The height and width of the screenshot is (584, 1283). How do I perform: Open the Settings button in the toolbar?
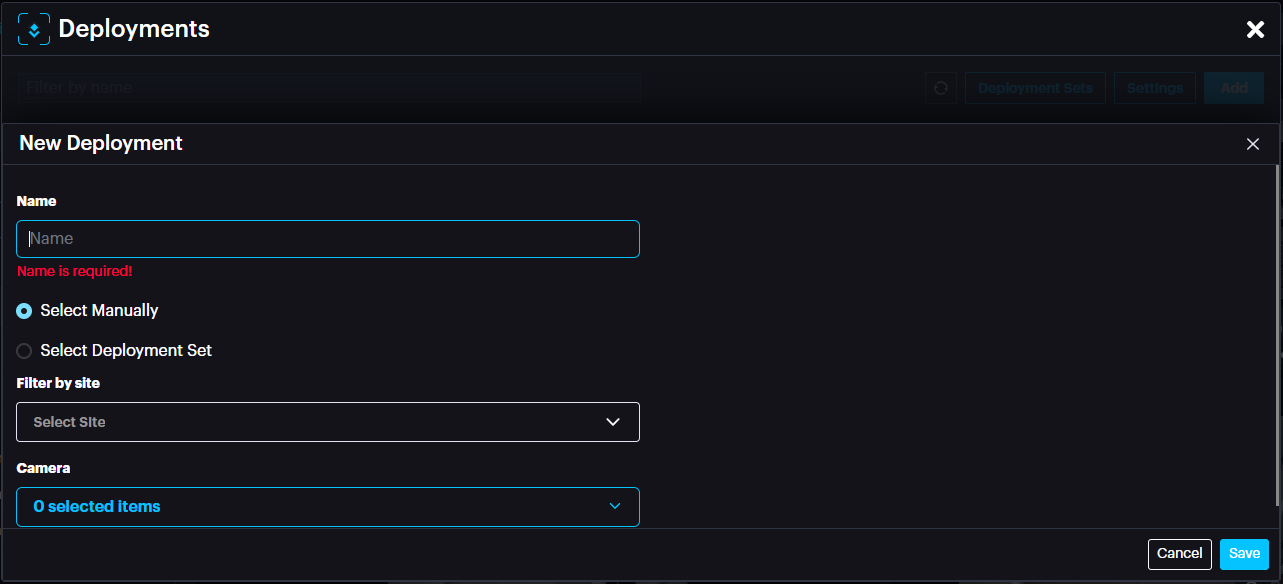(x=1155, y=88)
